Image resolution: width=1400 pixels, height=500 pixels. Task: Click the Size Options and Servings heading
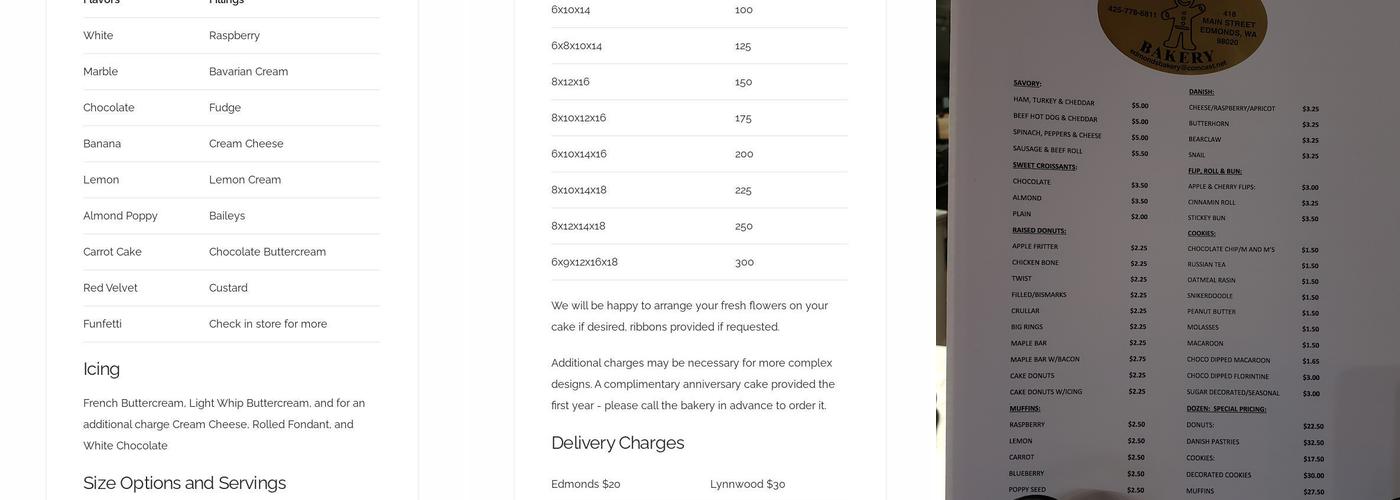[184, 483]
